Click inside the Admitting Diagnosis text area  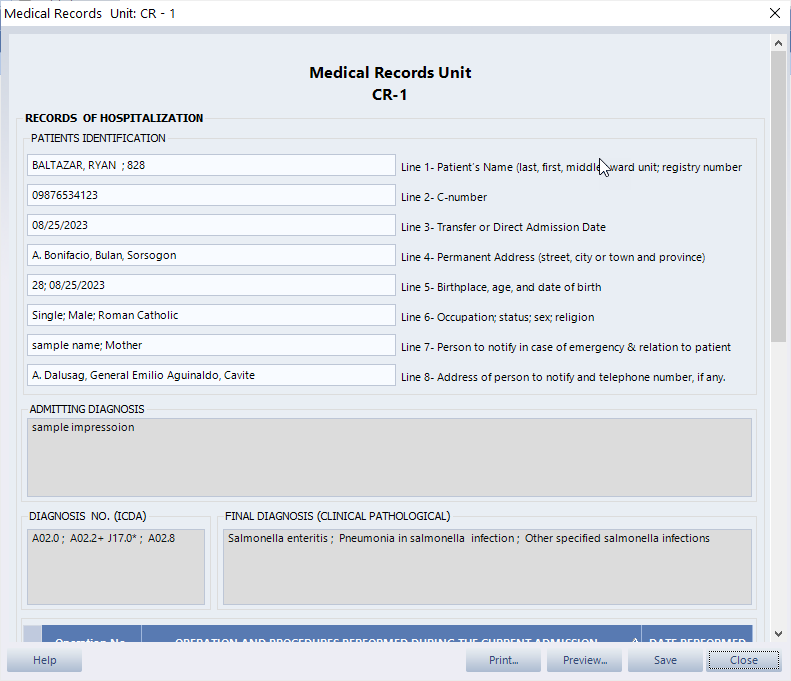click(389, 457)
